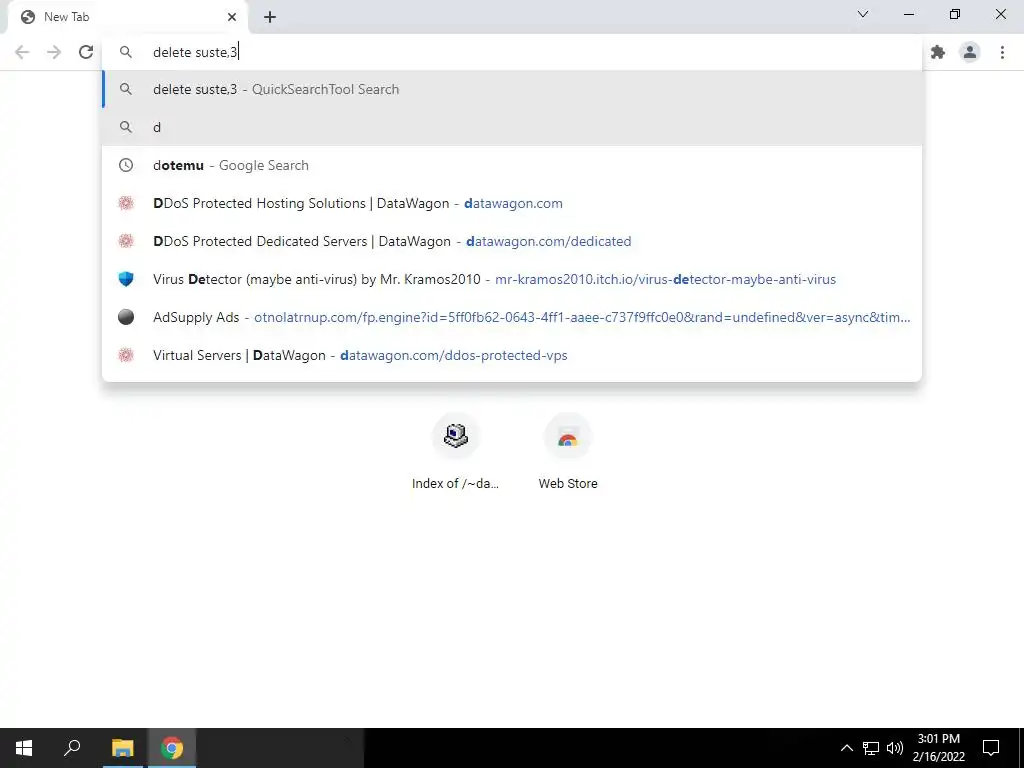Open the network status tray icon
This screenshot has width=1024, height=768.
[x=871, y=748]
